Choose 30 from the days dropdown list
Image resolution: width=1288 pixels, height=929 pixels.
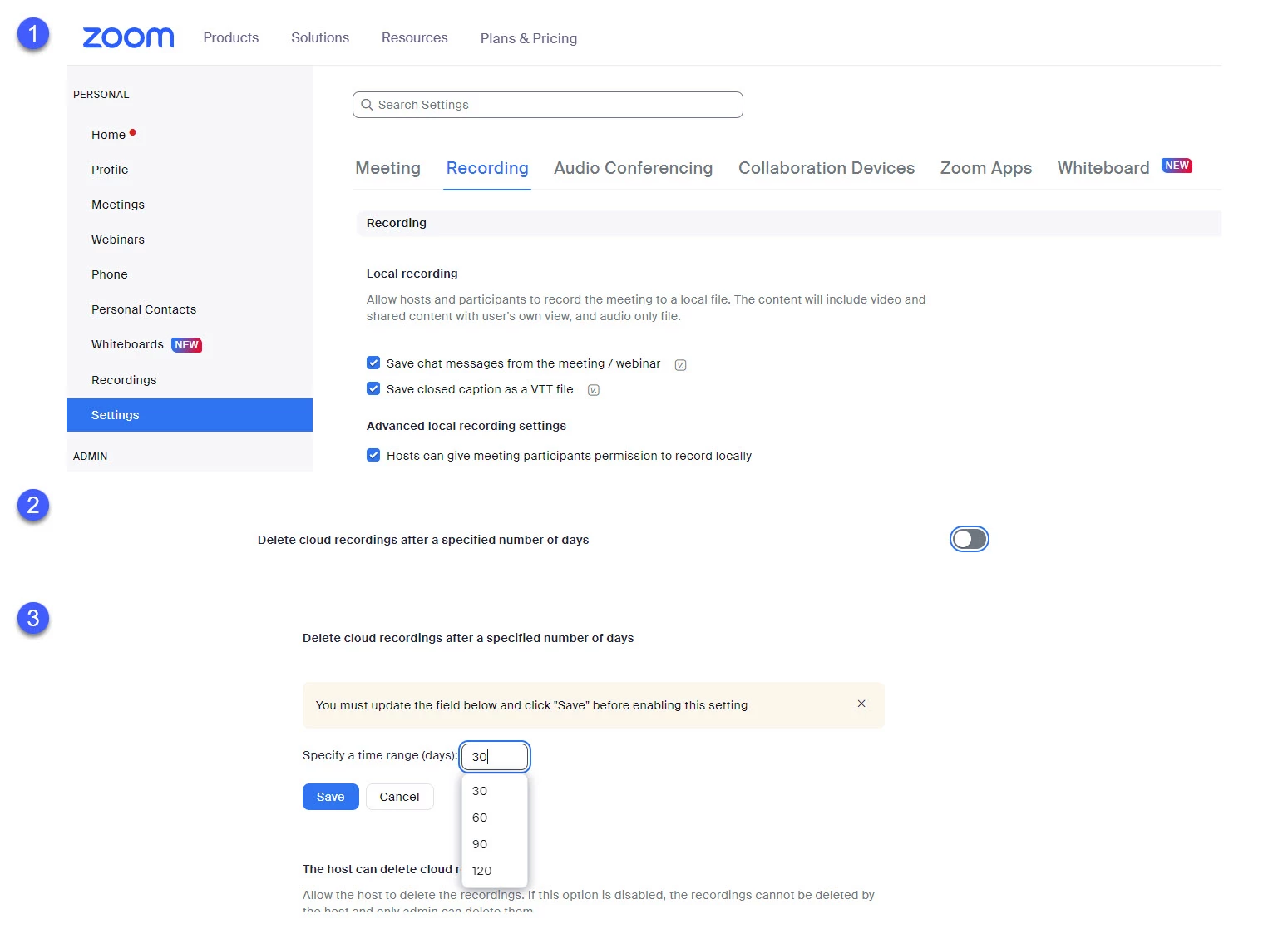pyautogui.click(x=495, y=791)
